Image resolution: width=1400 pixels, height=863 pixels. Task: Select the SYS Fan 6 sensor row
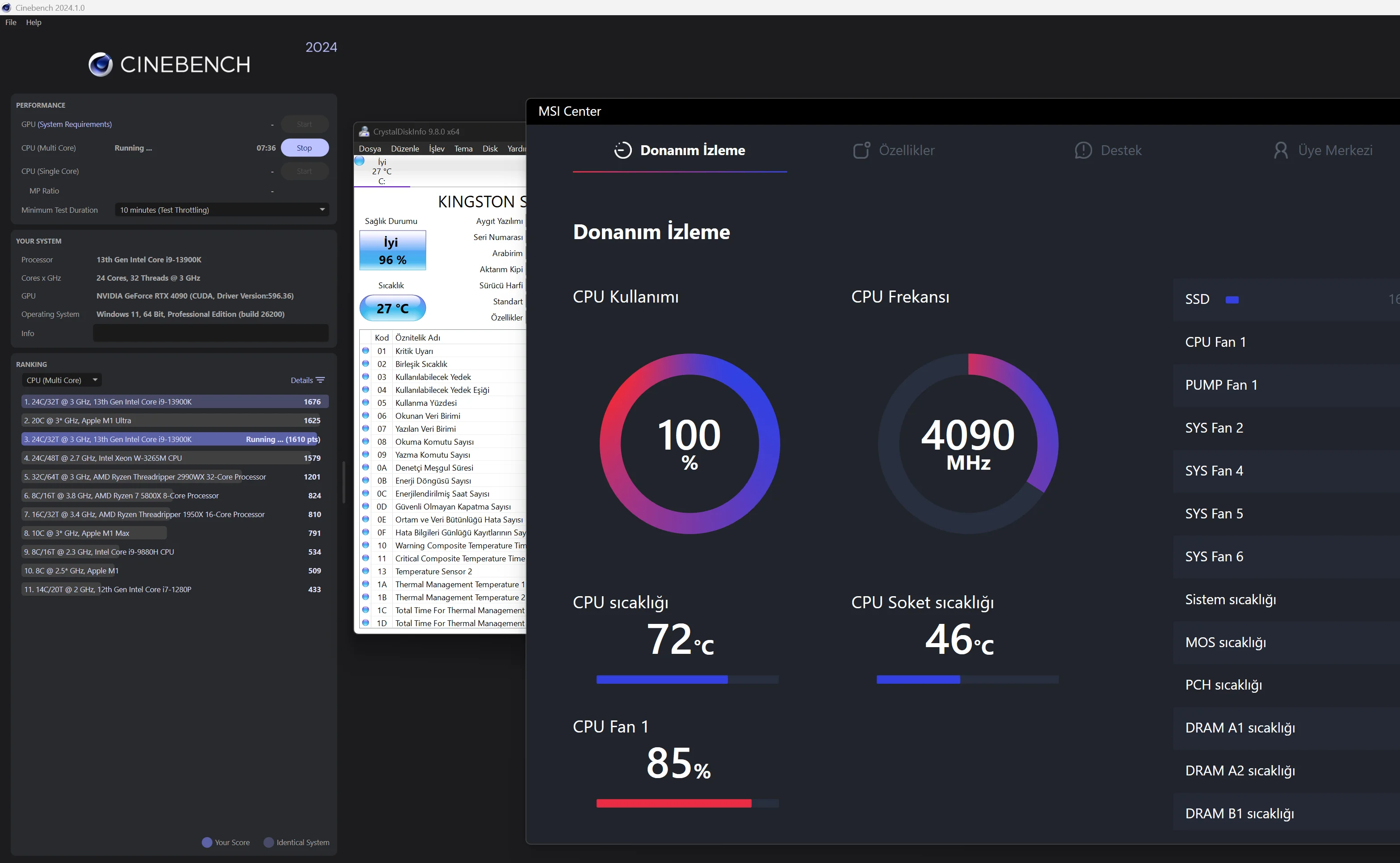click(1286, 556)
